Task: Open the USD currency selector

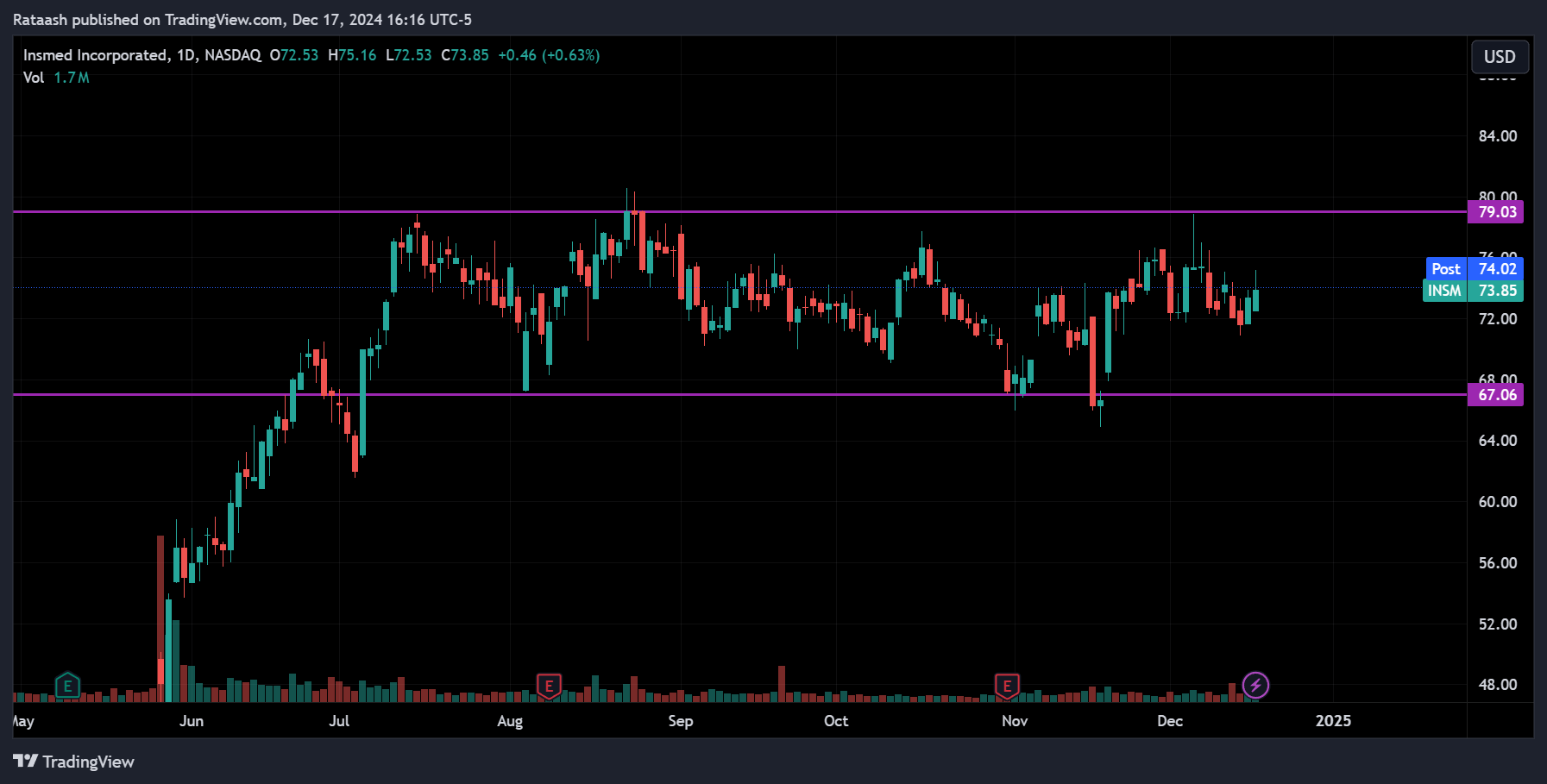Action: pos(1500,57)
